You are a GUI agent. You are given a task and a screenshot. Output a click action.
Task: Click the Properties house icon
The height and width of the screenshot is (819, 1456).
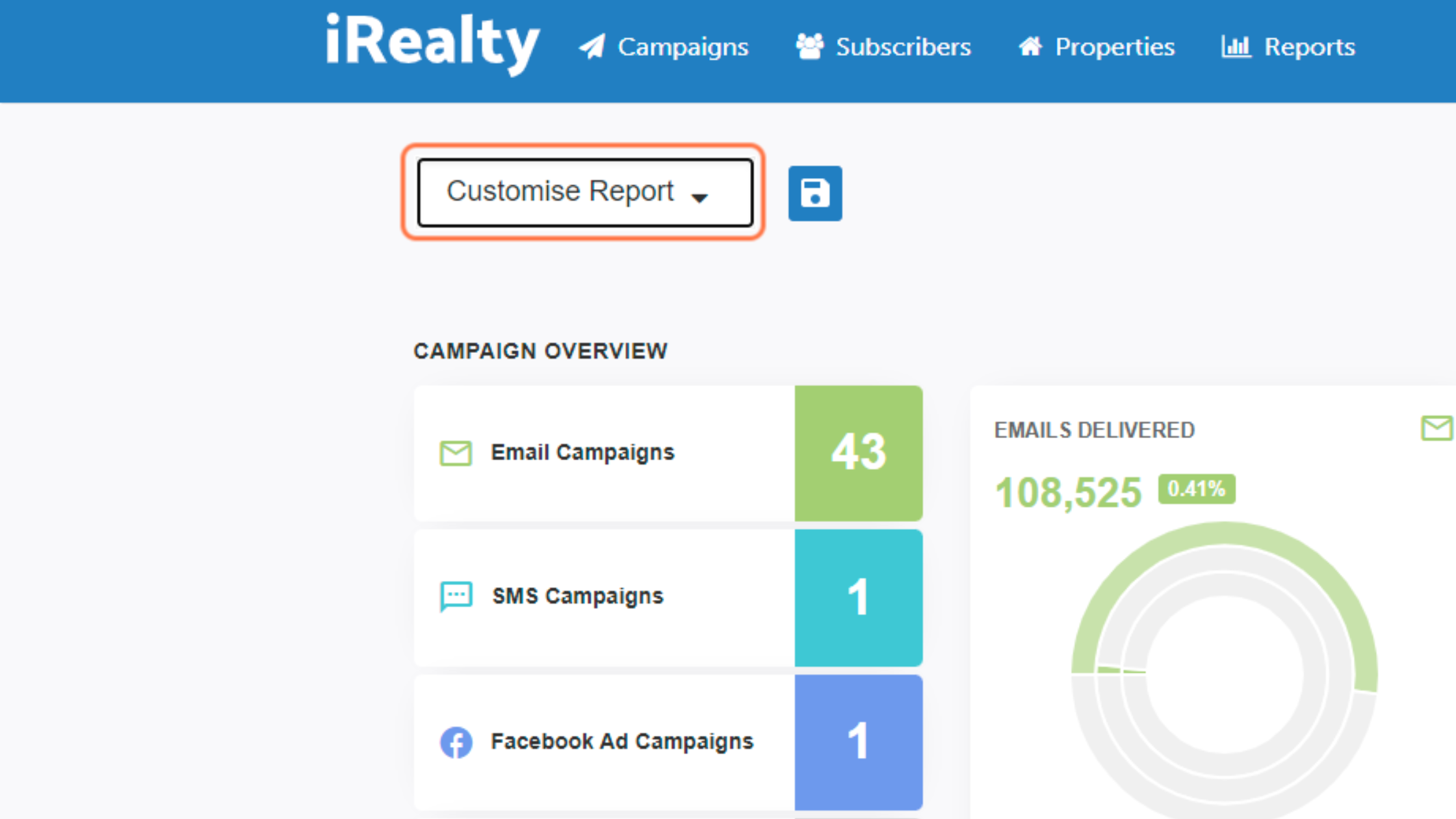pos(1030,47)
